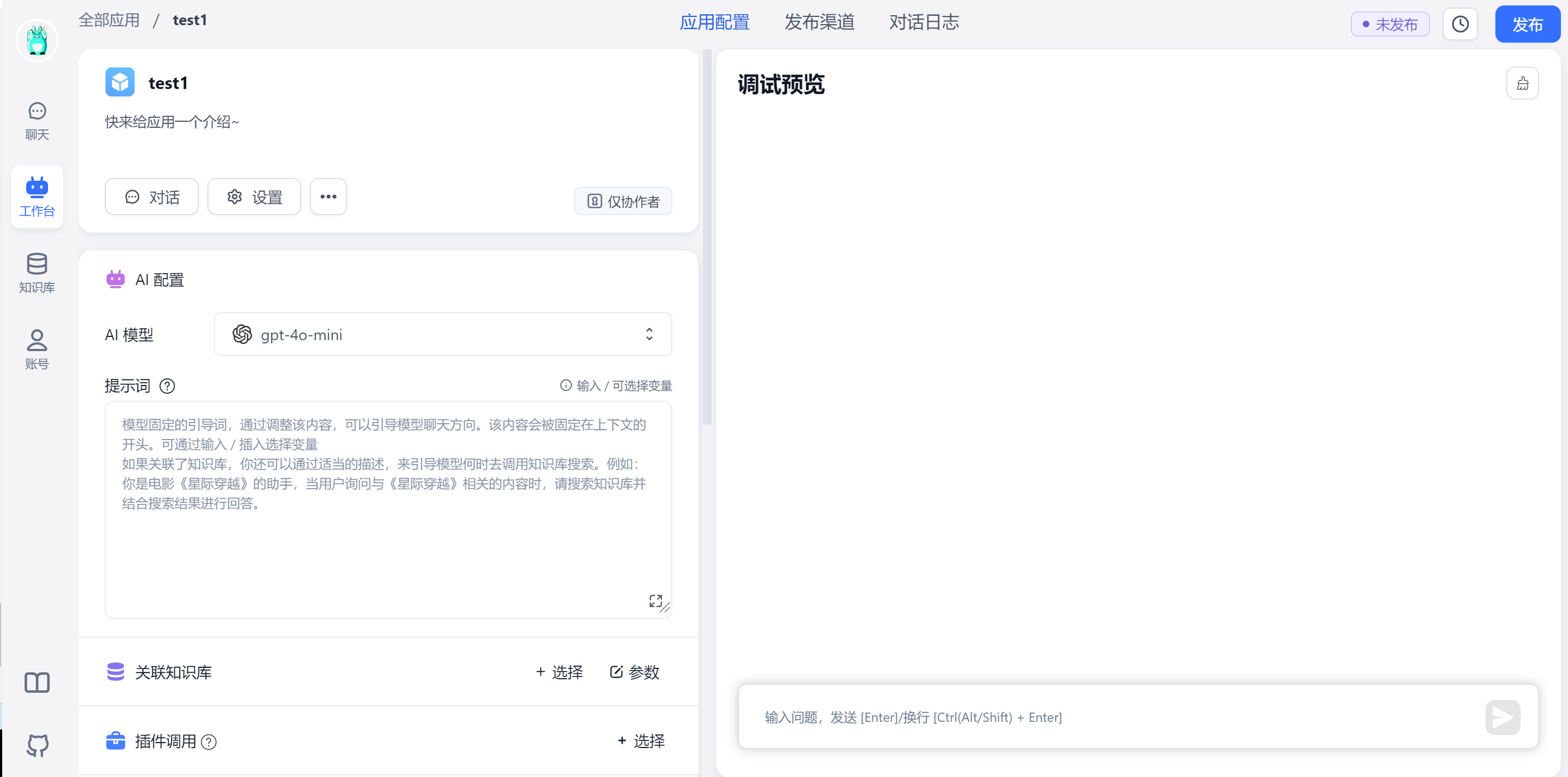Click the 插件调用 help question icon
This screenshot has height=777, width=1568.
point(209,742)
